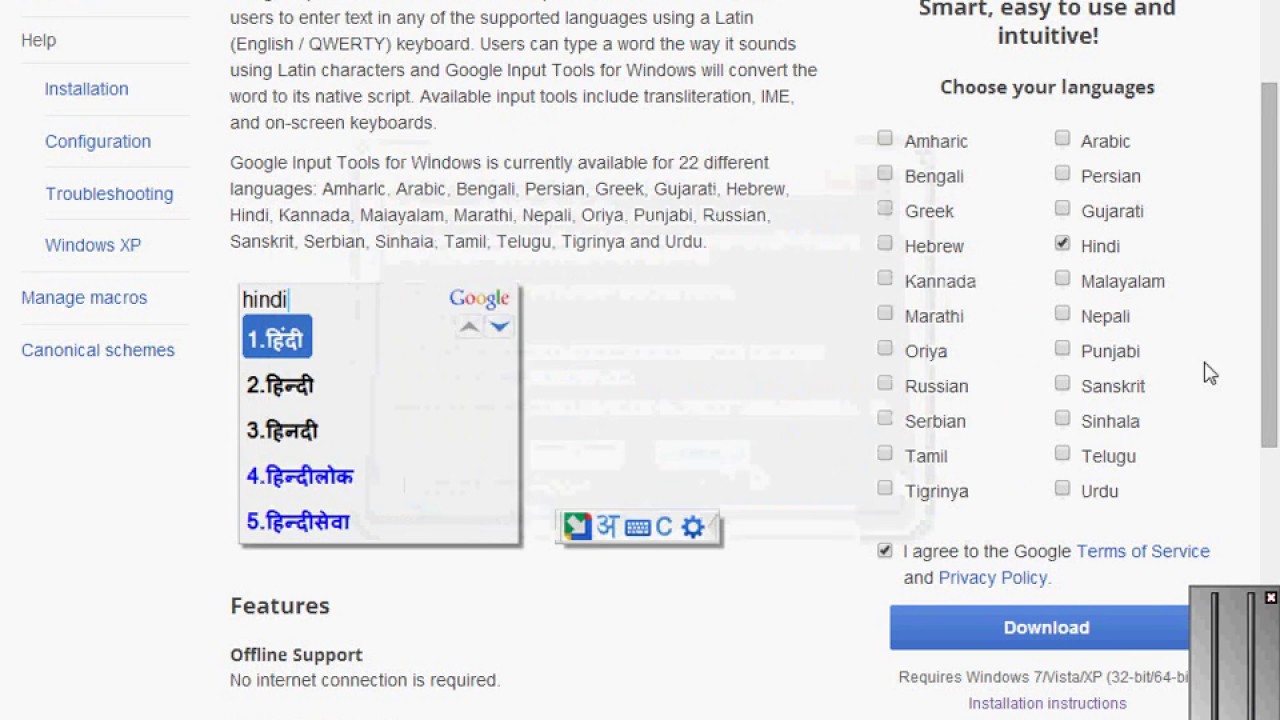The image size is (1280, 720).
Task: Click the Google logo in suggestion box
Action: point(479,298)
